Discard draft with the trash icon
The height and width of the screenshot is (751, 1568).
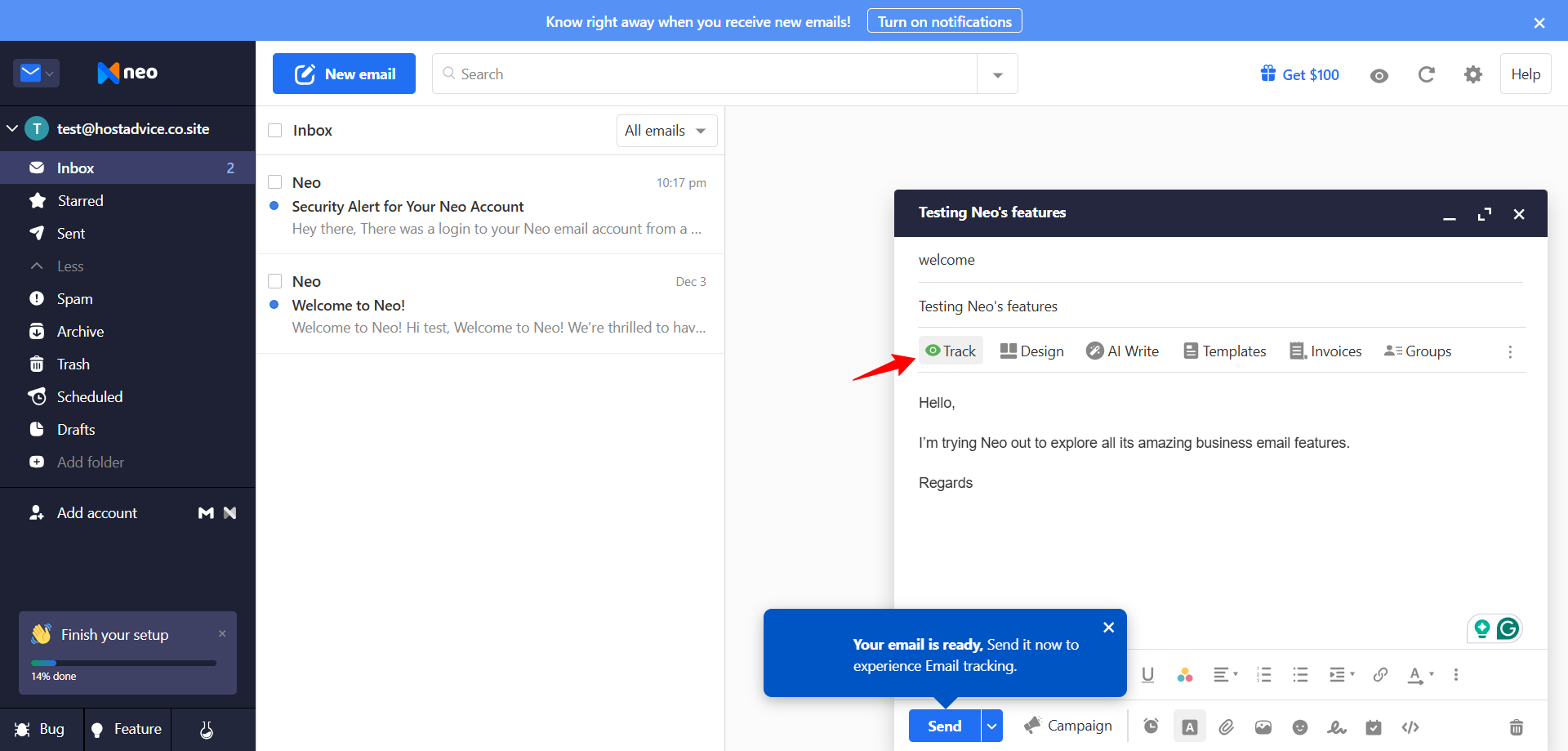coord(1517,726)
